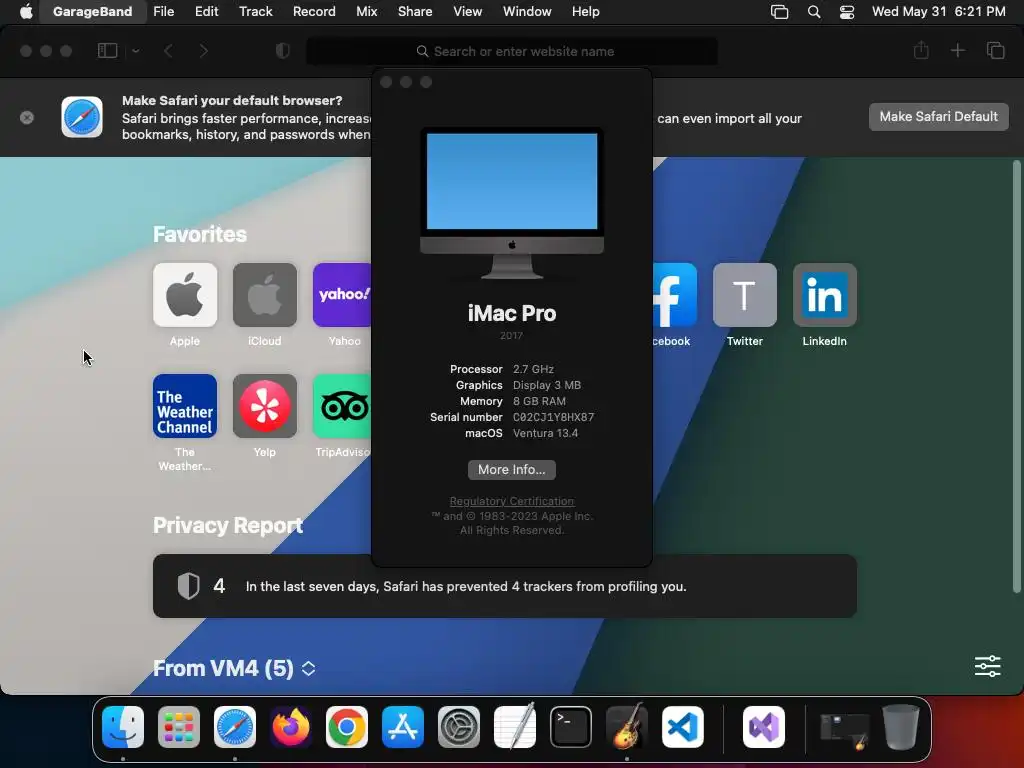Open the Record menu

point(314,11)
